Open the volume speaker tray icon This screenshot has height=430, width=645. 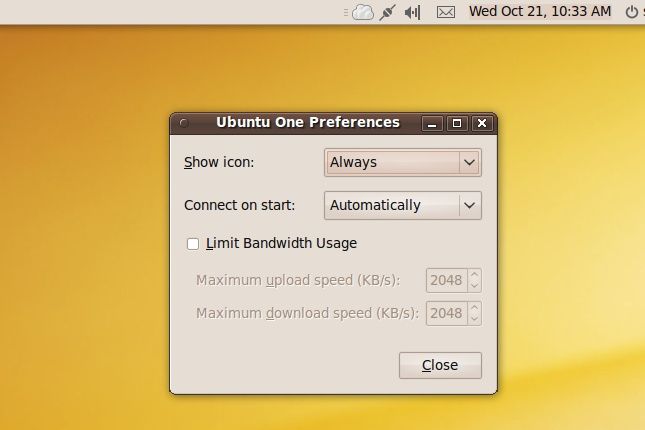point(412,12)
